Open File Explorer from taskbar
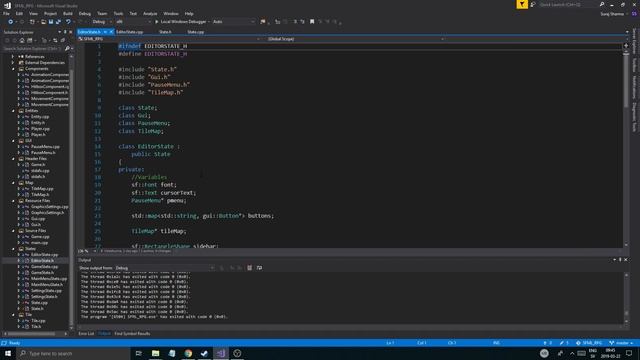This screenshot has width=640, height=360. [x=156, y=353]
